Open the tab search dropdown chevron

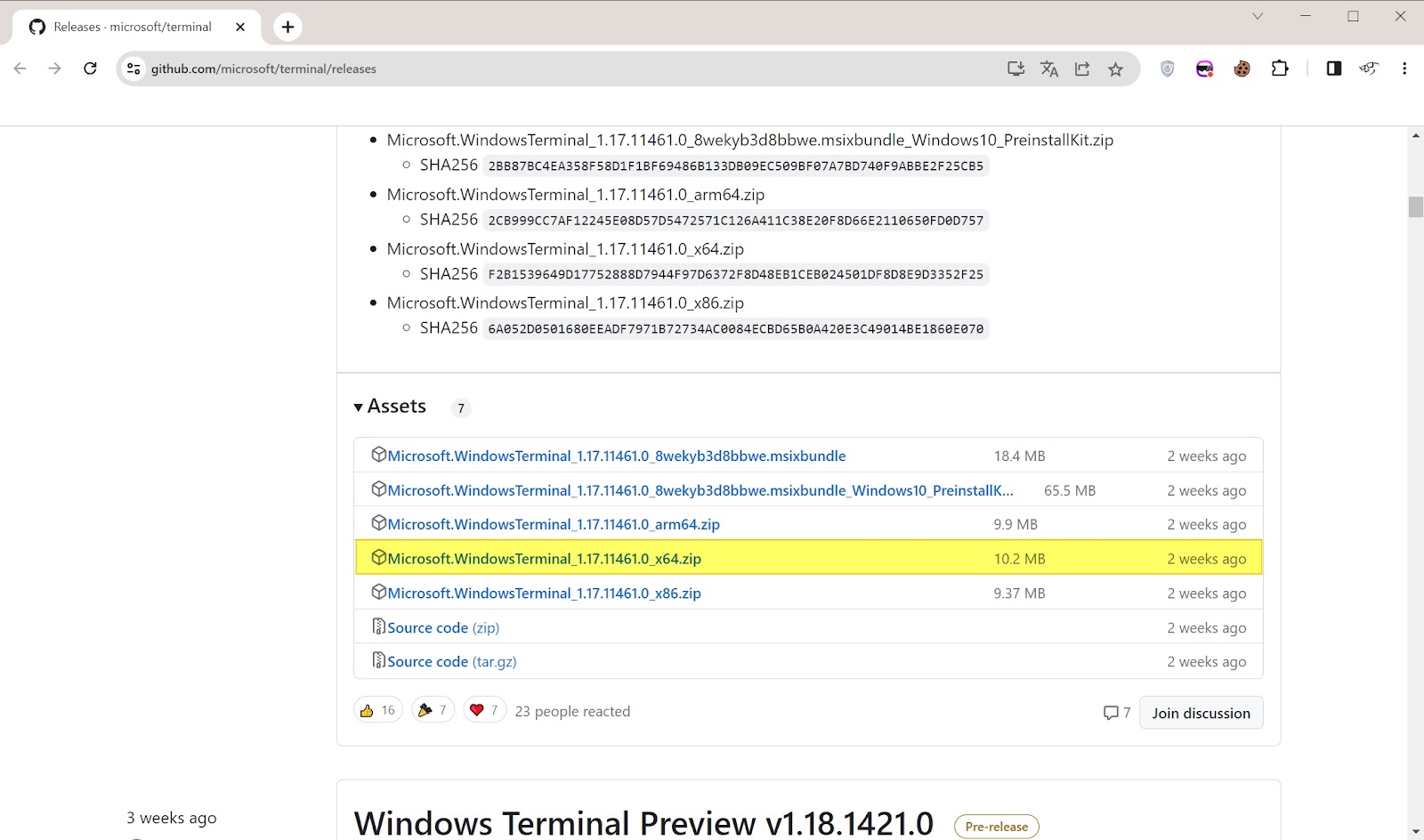click(x=1258, y=16)
